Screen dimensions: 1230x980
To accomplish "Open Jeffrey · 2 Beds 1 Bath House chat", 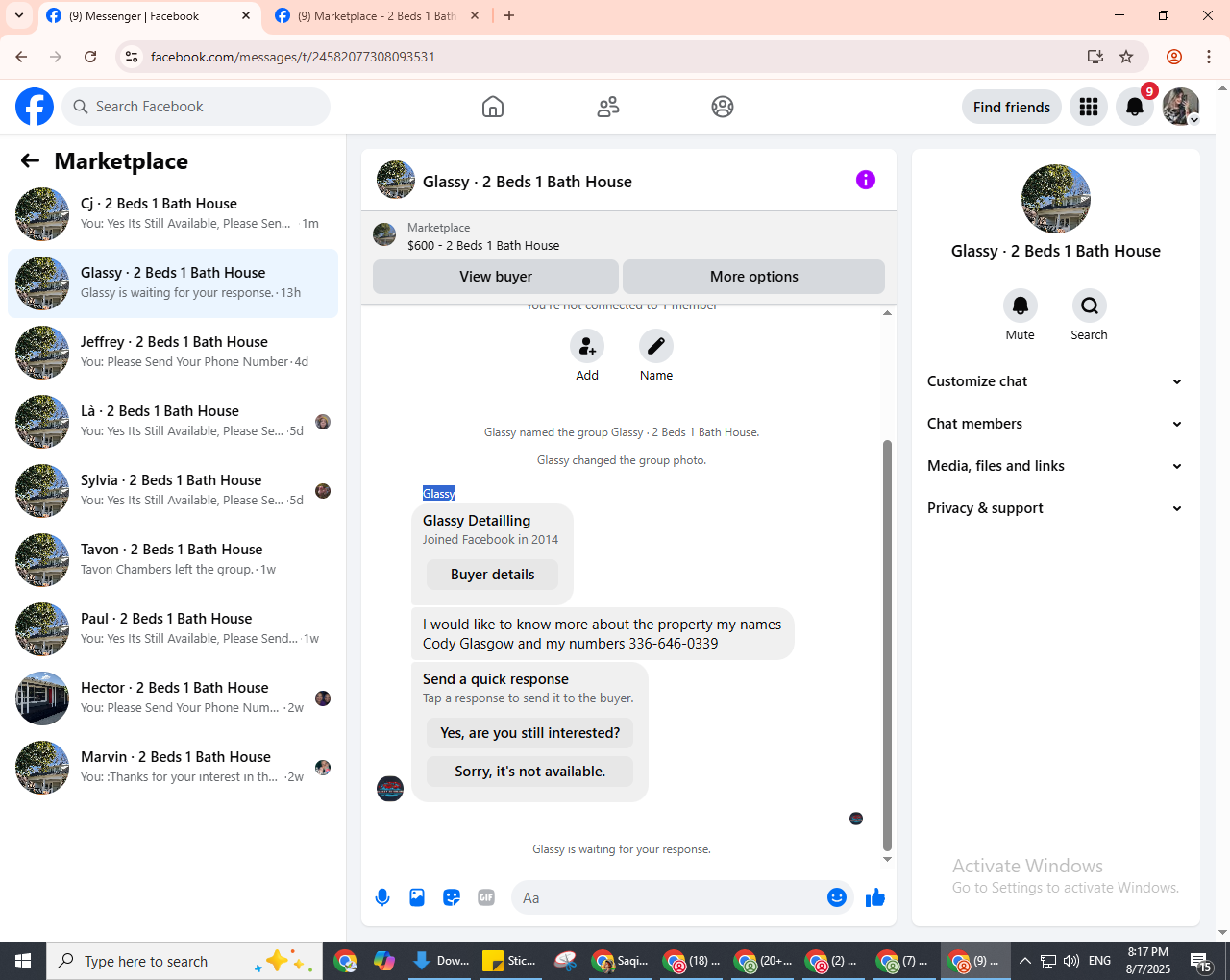I will coord(173,353).
